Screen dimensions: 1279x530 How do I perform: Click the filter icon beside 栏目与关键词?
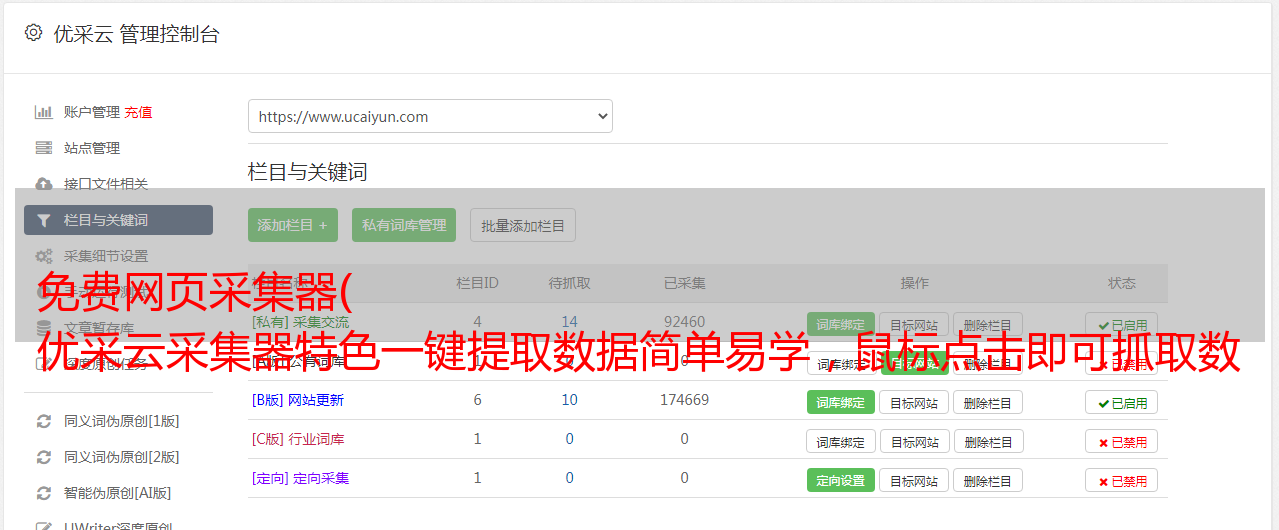click(44, 220)
